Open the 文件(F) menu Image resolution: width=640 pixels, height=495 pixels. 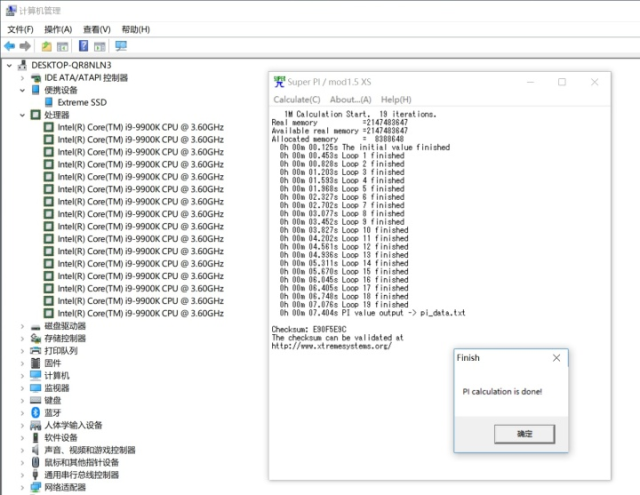click(x=20, y=29)
